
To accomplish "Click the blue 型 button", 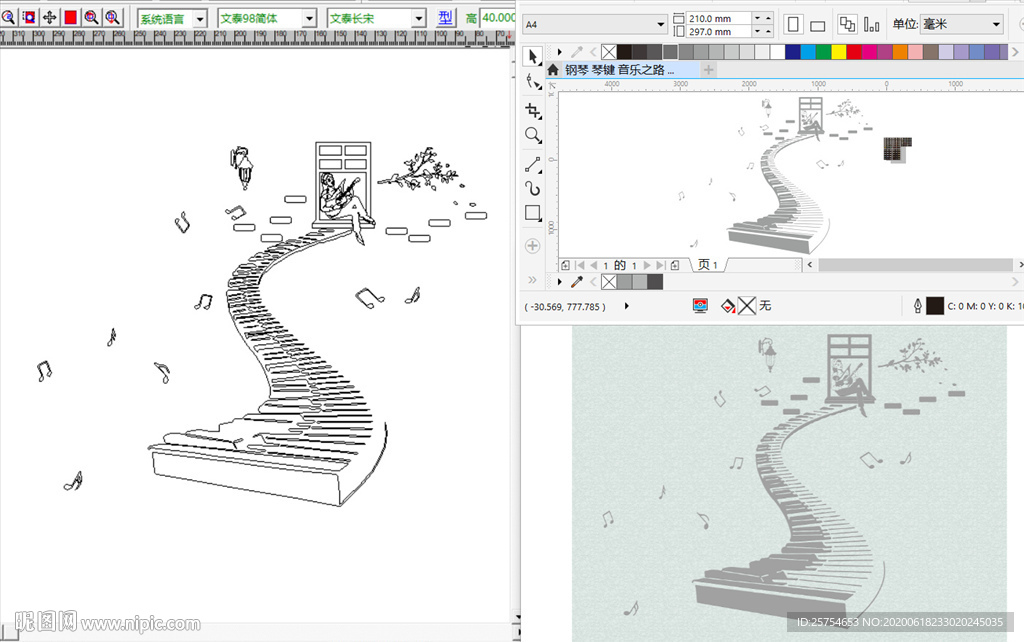I will point(445,18).
